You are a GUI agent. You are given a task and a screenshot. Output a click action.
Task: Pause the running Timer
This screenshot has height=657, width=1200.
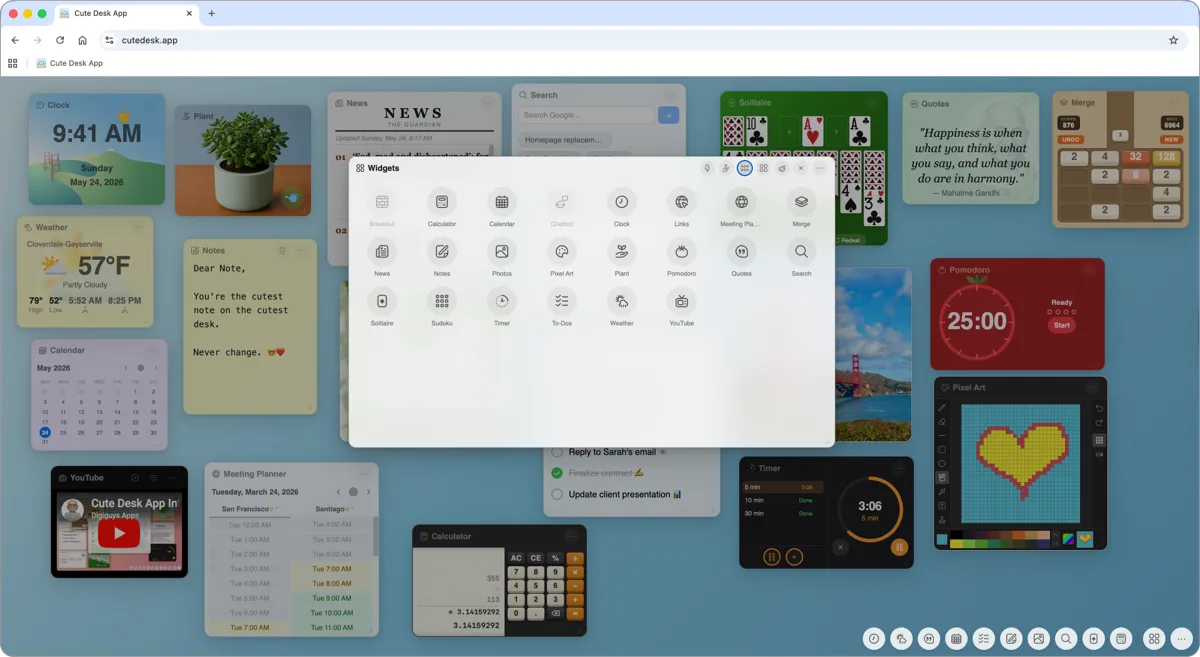899,547
